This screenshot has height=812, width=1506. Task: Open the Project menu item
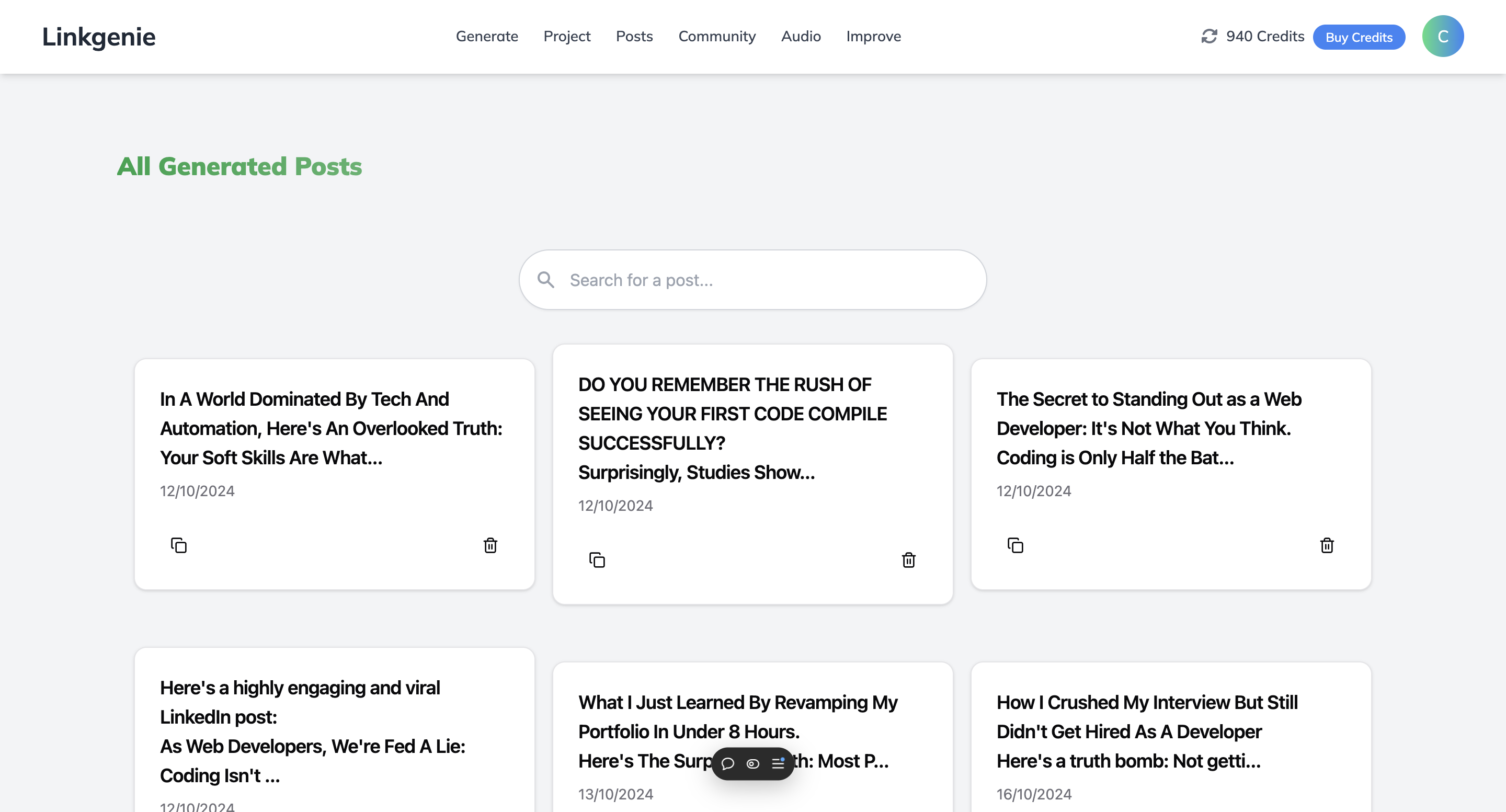[566, 36]
